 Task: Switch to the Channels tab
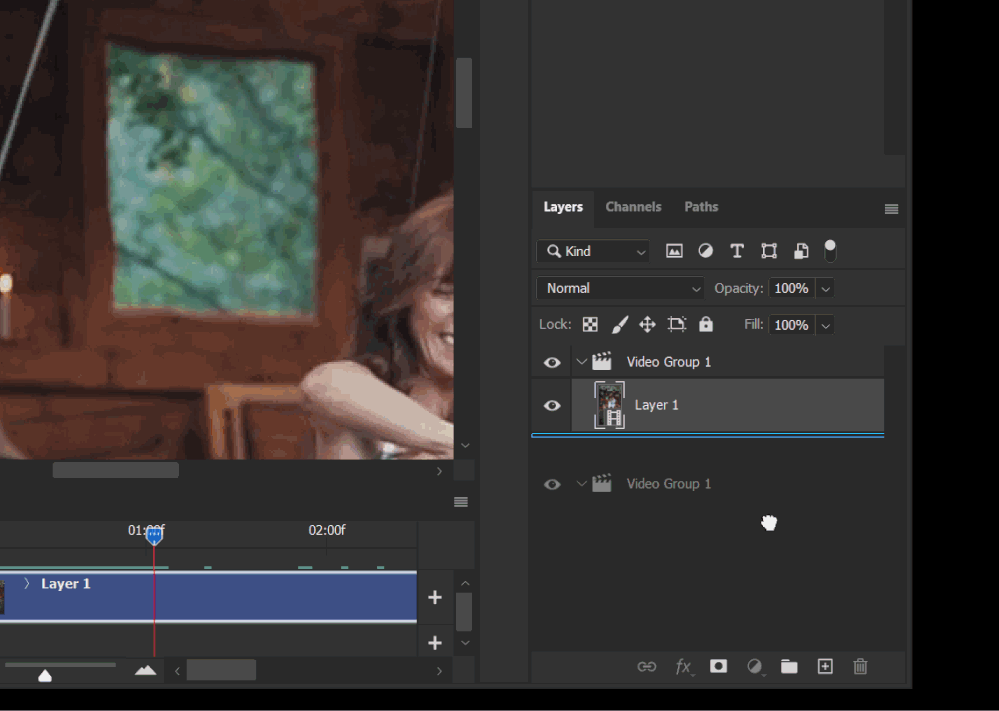[x=633, y=207]
